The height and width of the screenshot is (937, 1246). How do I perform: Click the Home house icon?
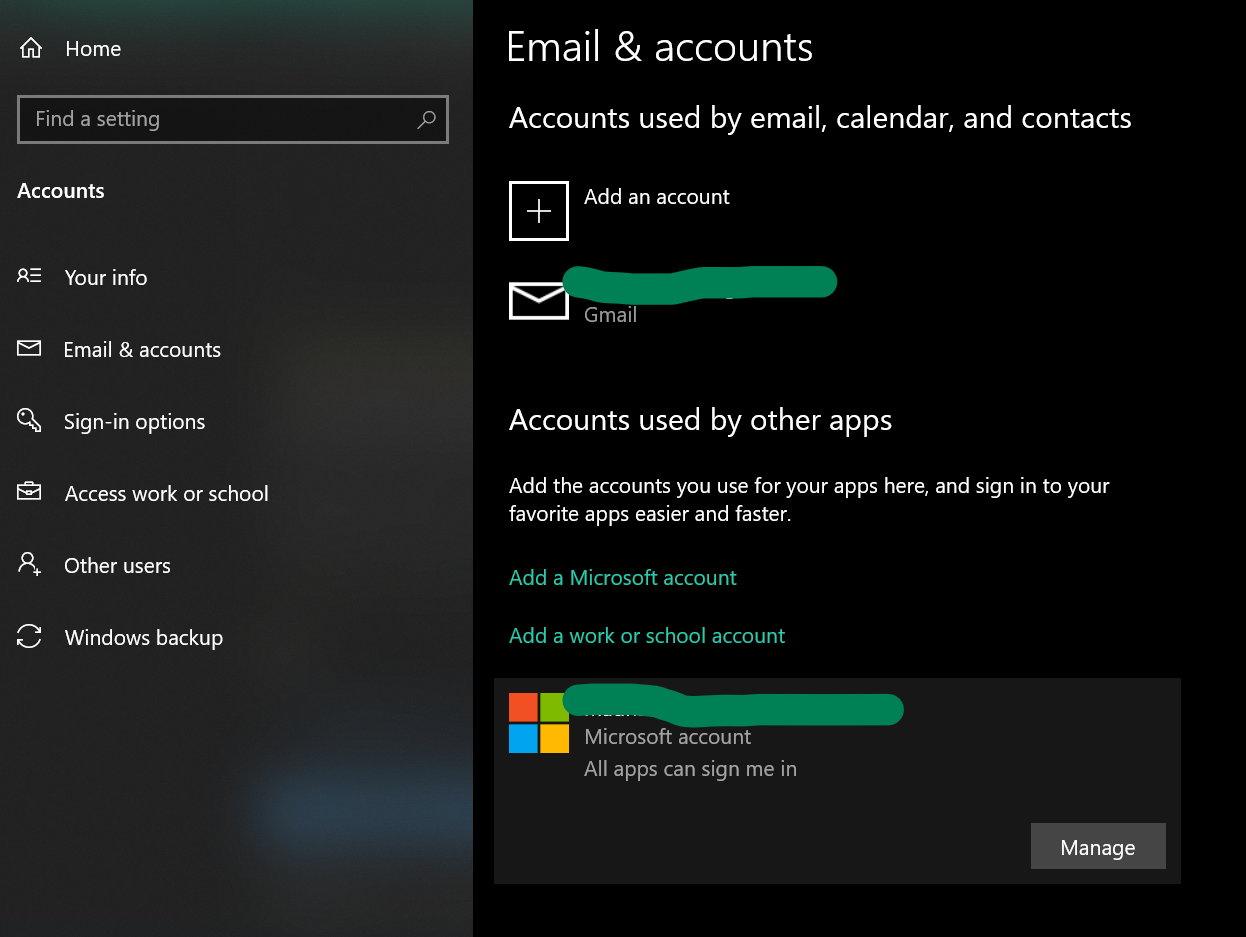[31, 48]
